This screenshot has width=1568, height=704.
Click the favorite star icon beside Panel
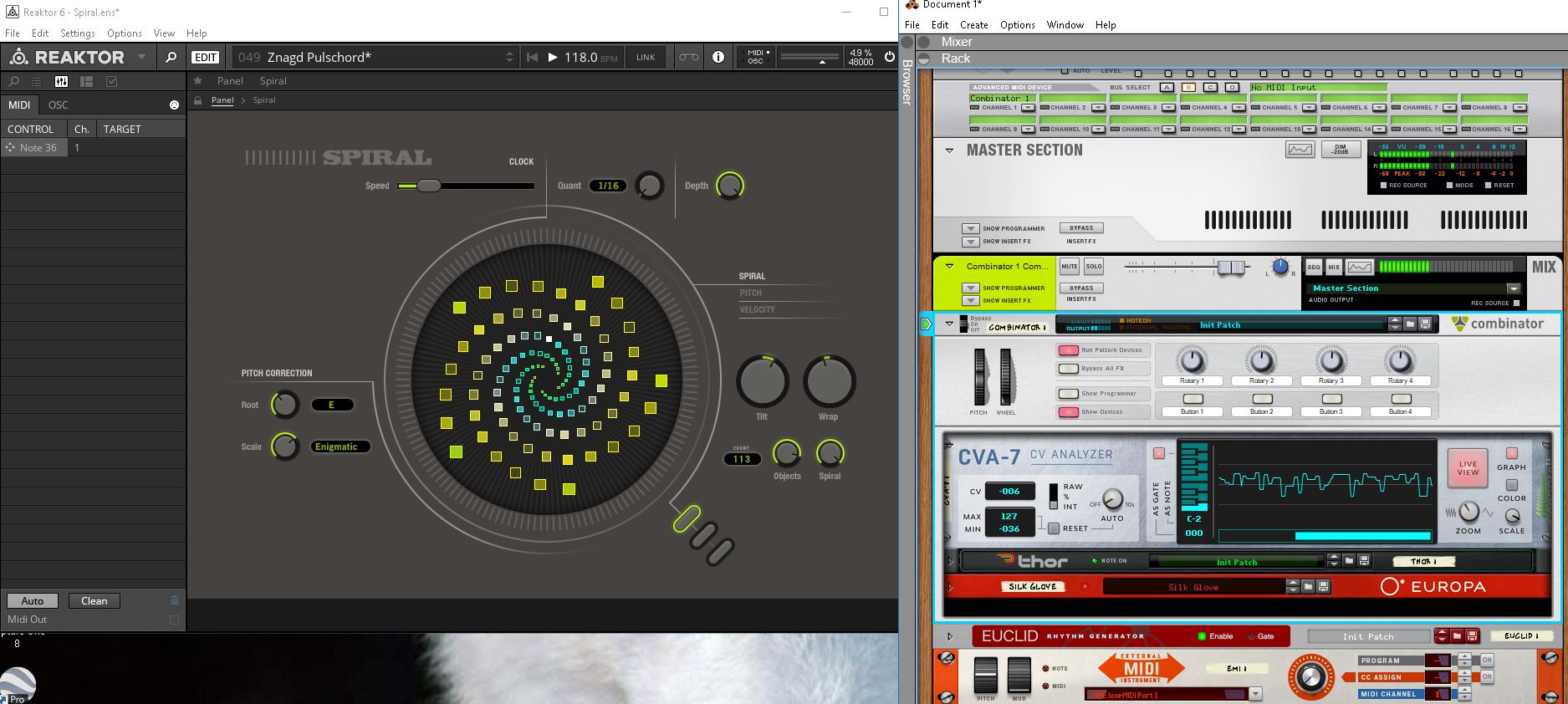click(197, 81)
